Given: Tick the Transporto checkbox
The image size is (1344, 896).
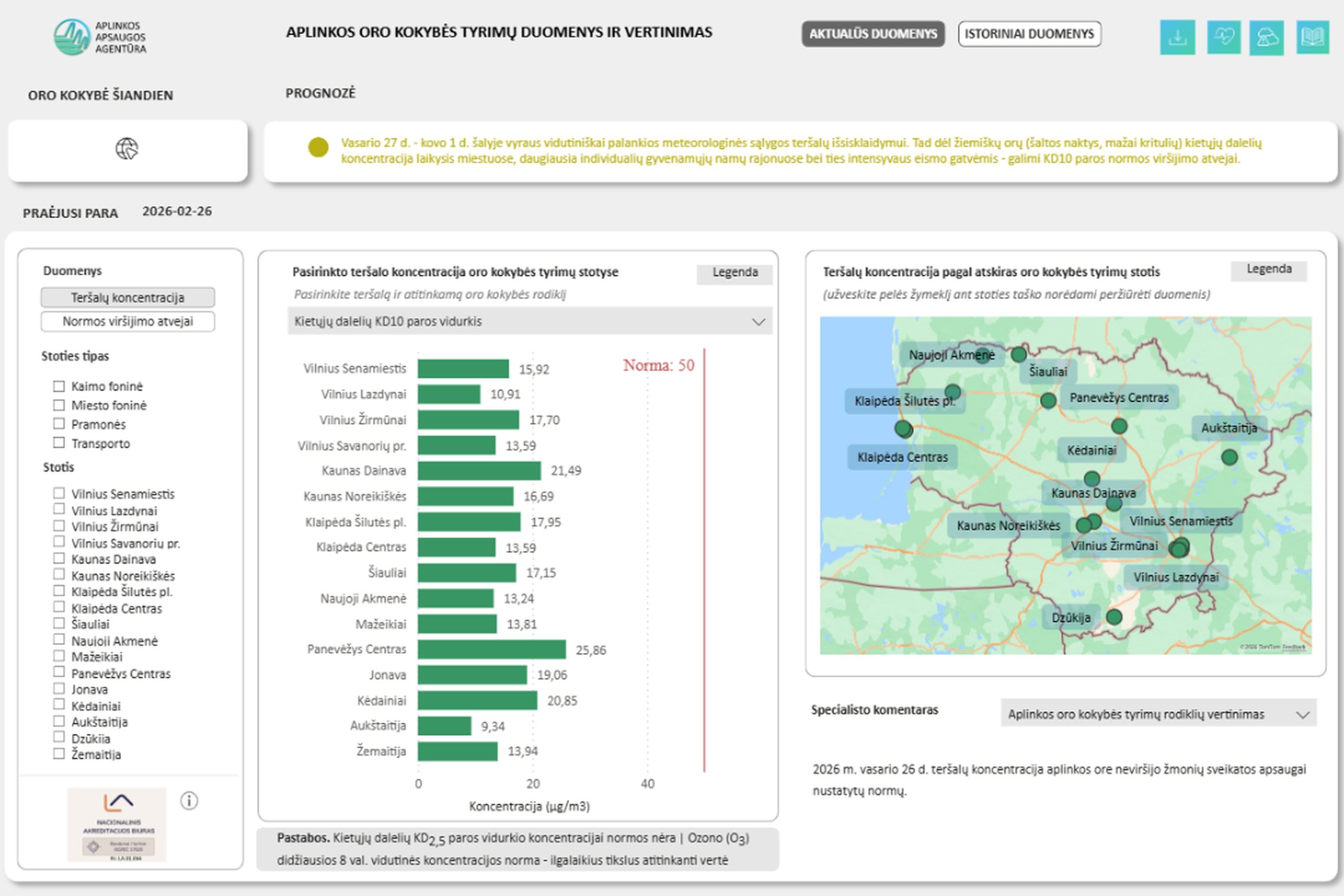Looking at the screenshot, I should point(59,442).
